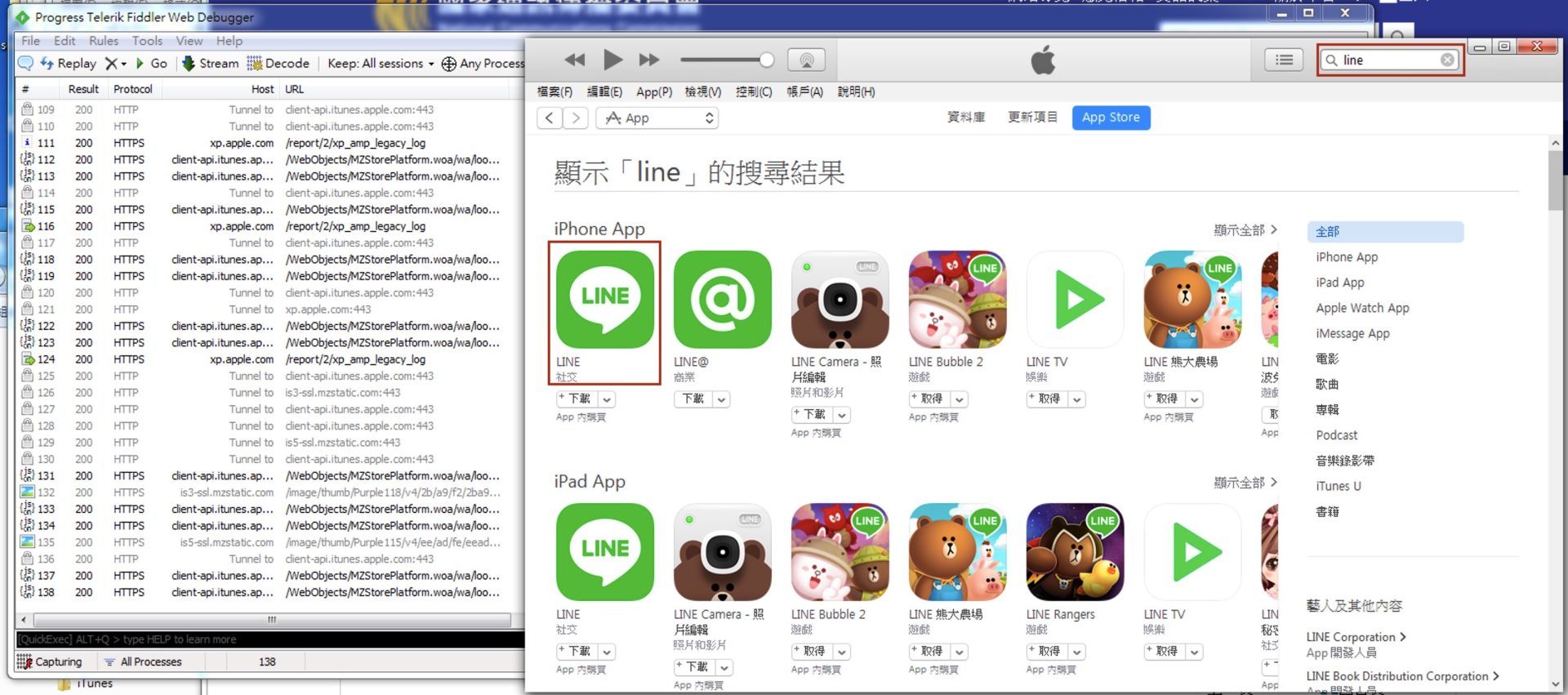1568x695 pixels.
Task: Open the LINE TV iPhone app icon
Action: tap(1075, 299)
